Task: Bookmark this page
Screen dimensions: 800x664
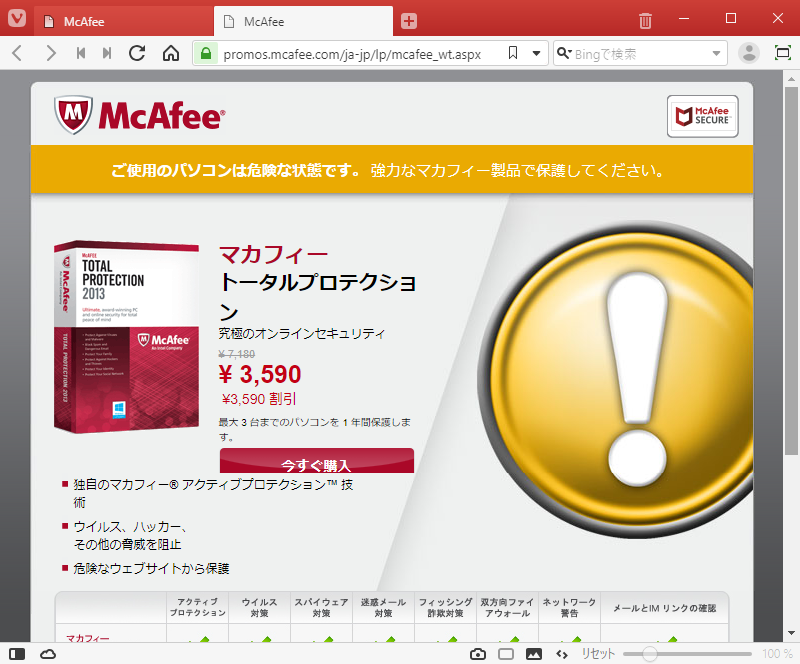Action: (x=513, y=53)
